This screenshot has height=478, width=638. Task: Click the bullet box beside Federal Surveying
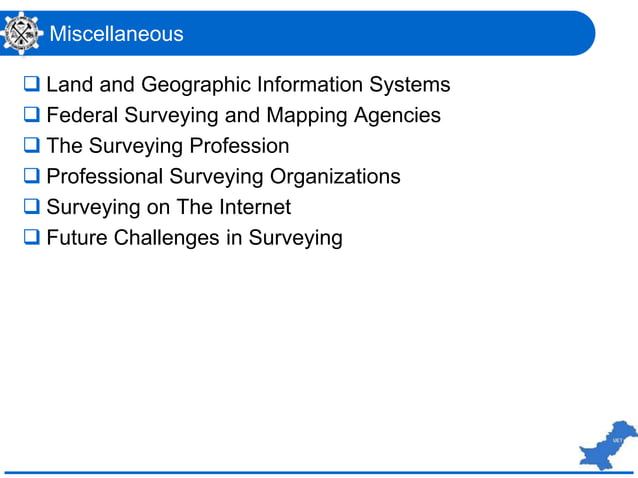pos(32,114)
